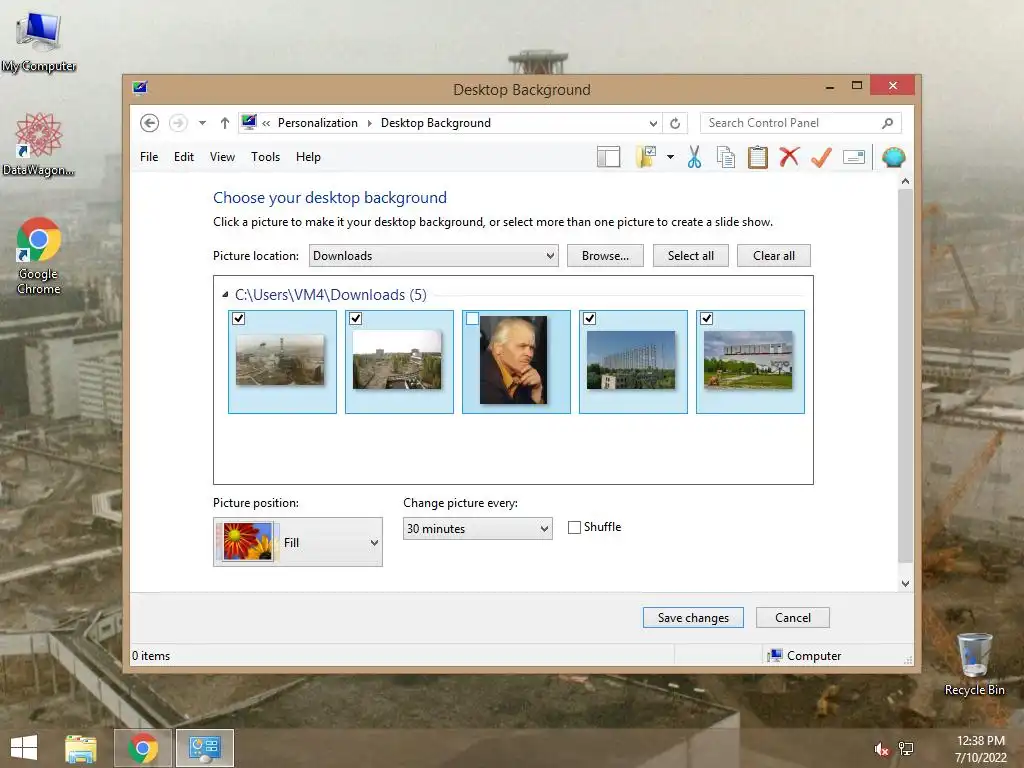1024x768 pixels.
Task: Click the Google Chrome desktop shortcut
Action: click(39, 256)
